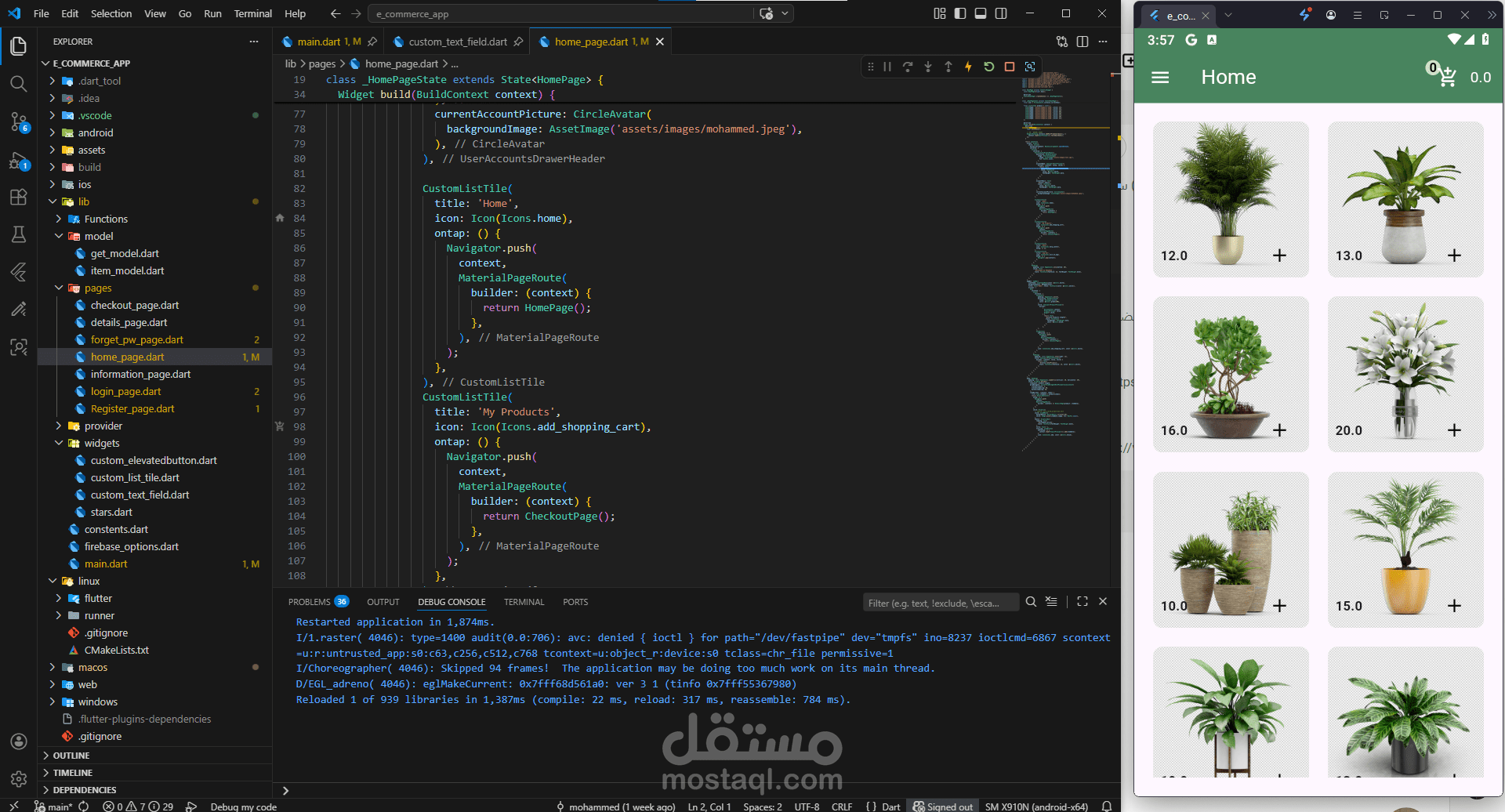Open the Accounts menu in the activity bar
Viewport: 1505px width, 812px height.
click(x=19, y=741)
